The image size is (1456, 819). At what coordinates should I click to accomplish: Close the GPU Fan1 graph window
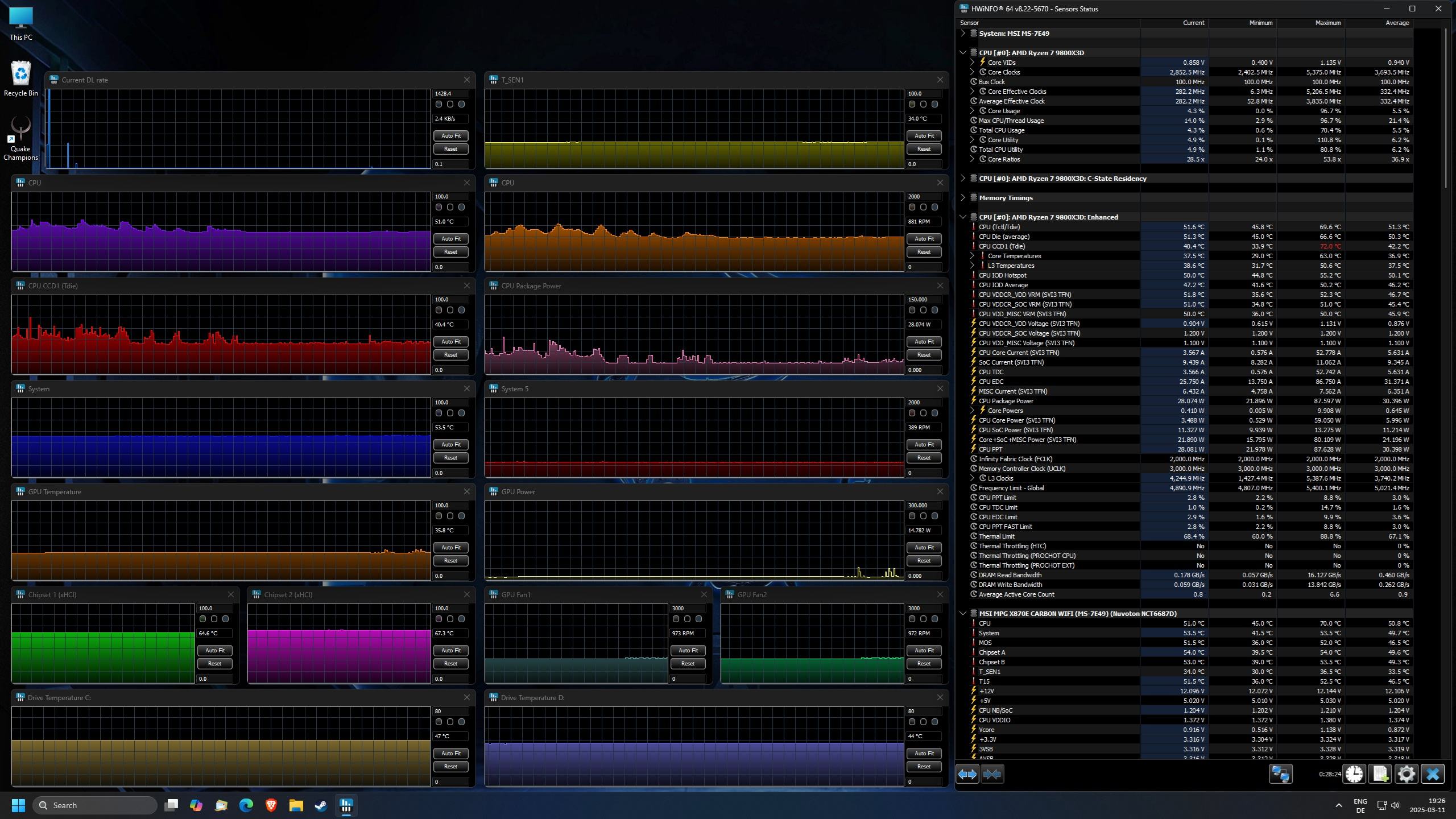pyautogui.click(x=704, y=594)
